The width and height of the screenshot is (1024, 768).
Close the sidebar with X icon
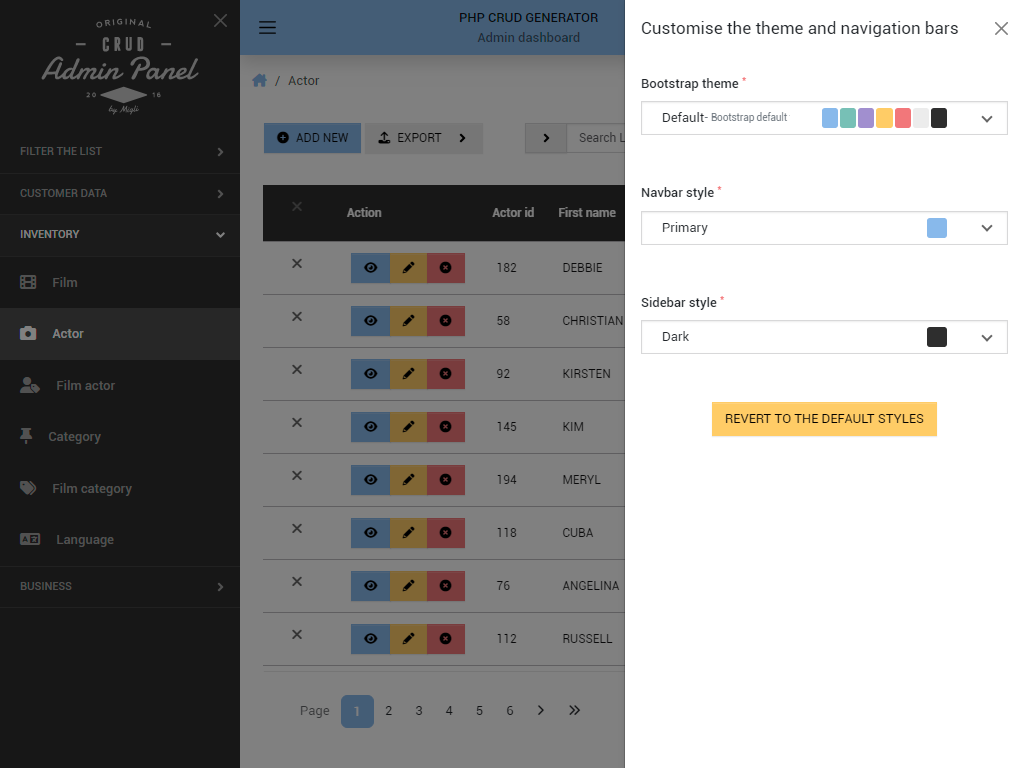point(220,21)
